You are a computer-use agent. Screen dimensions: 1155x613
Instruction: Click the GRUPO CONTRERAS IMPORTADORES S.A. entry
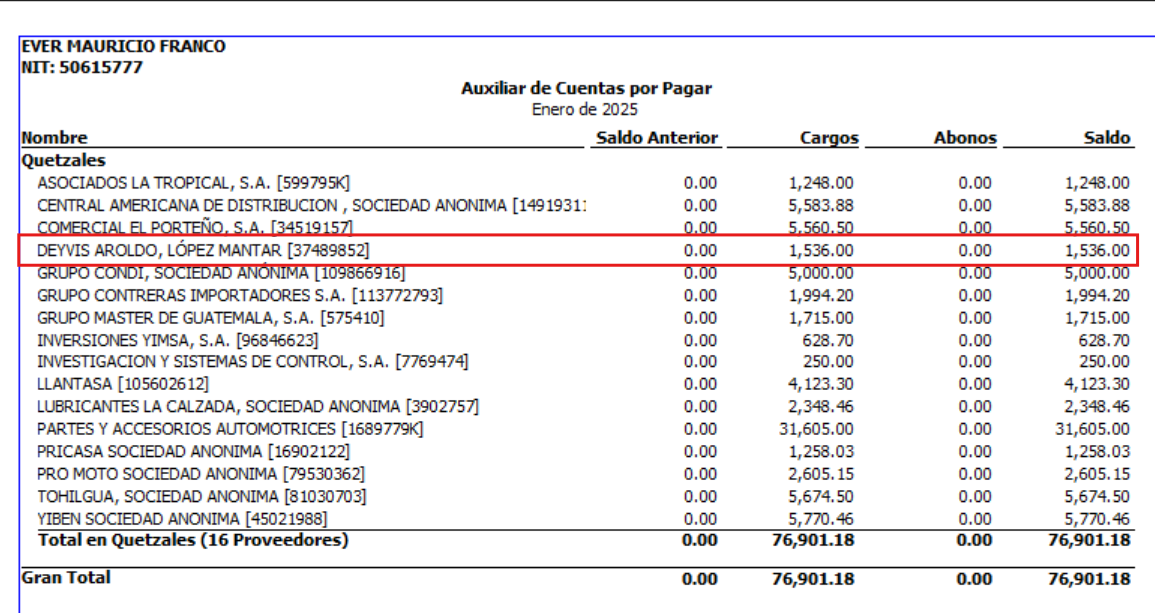[240, 296]
